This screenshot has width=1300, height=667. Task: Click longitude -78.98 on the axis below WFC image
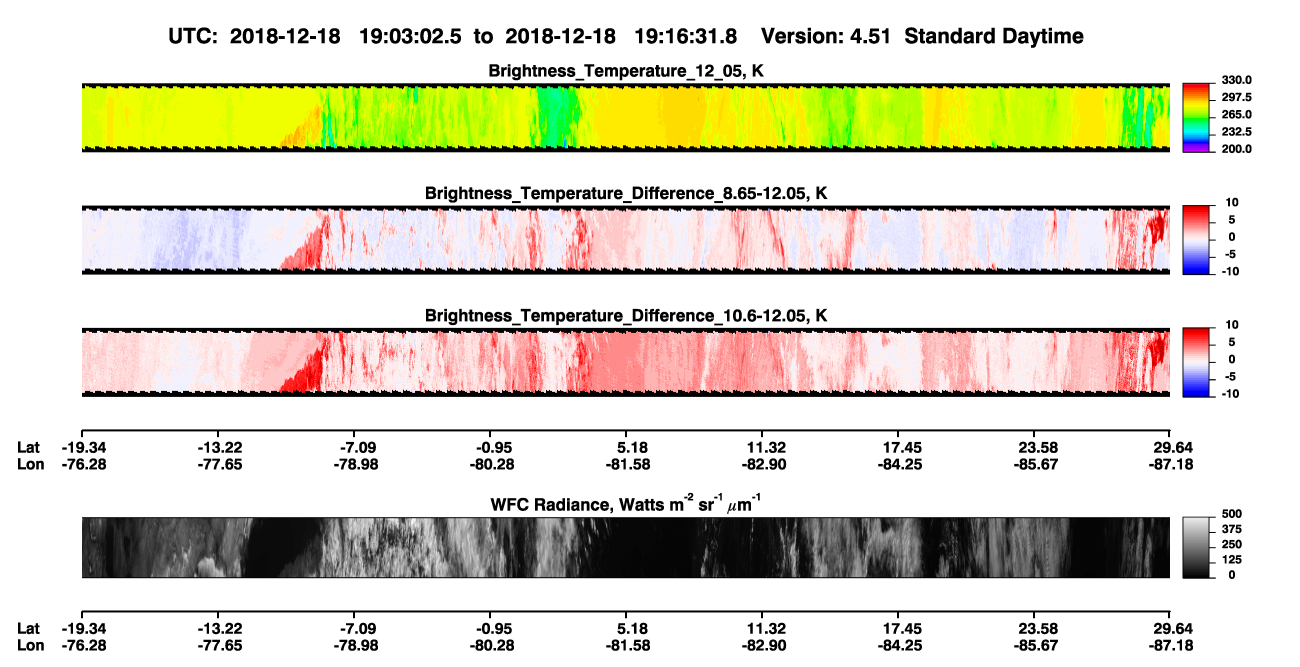(357, 645)
